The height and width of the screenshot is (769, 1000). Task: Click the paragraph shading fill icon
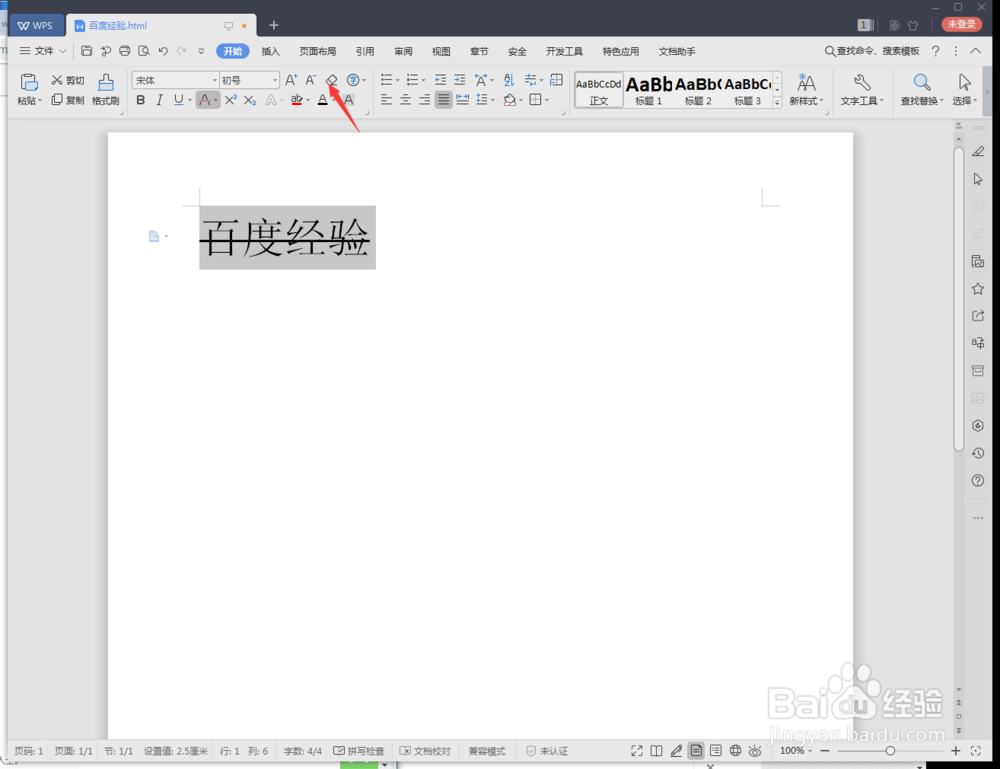[x=510, y=99]
